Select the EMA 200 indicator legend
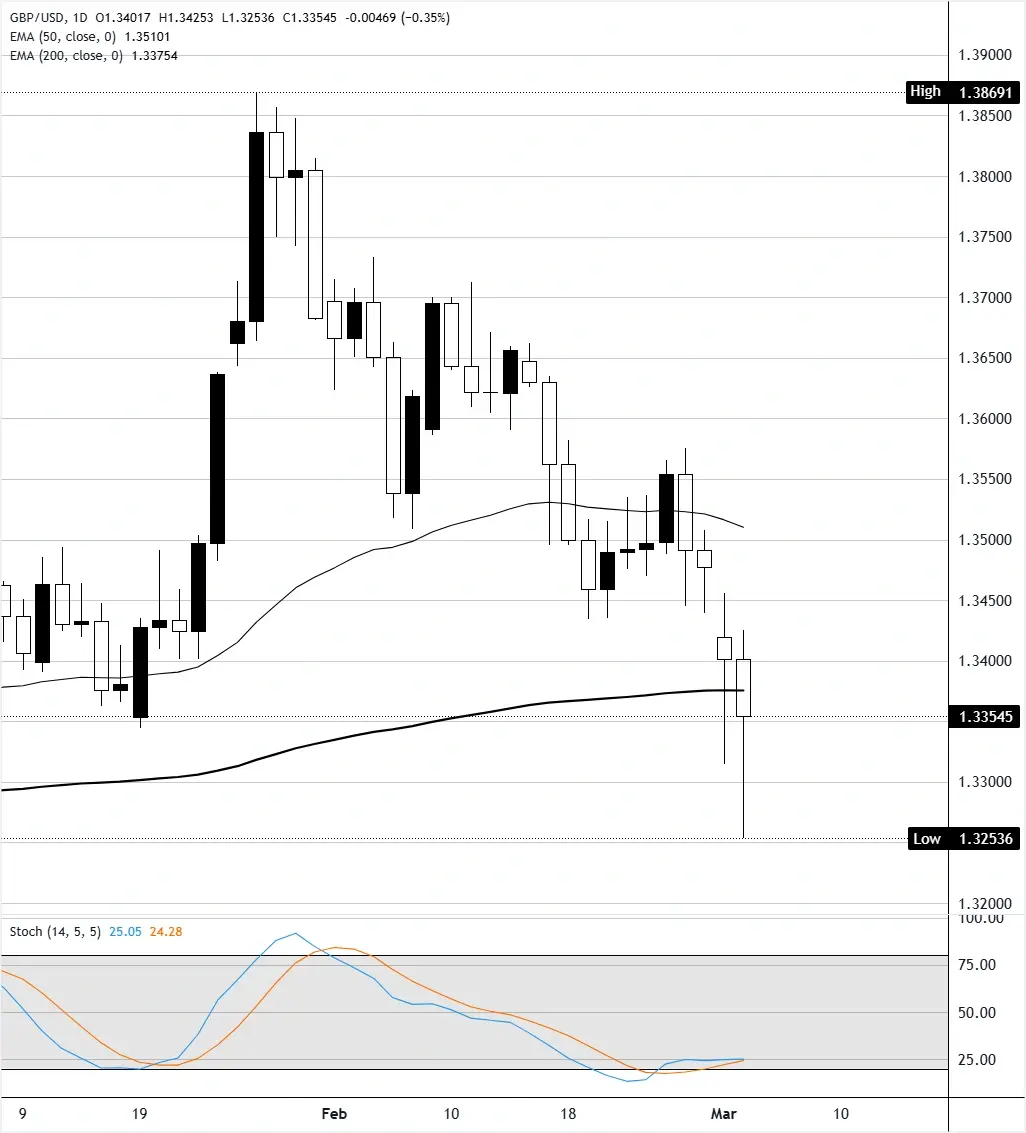 [x=65, y=56]
